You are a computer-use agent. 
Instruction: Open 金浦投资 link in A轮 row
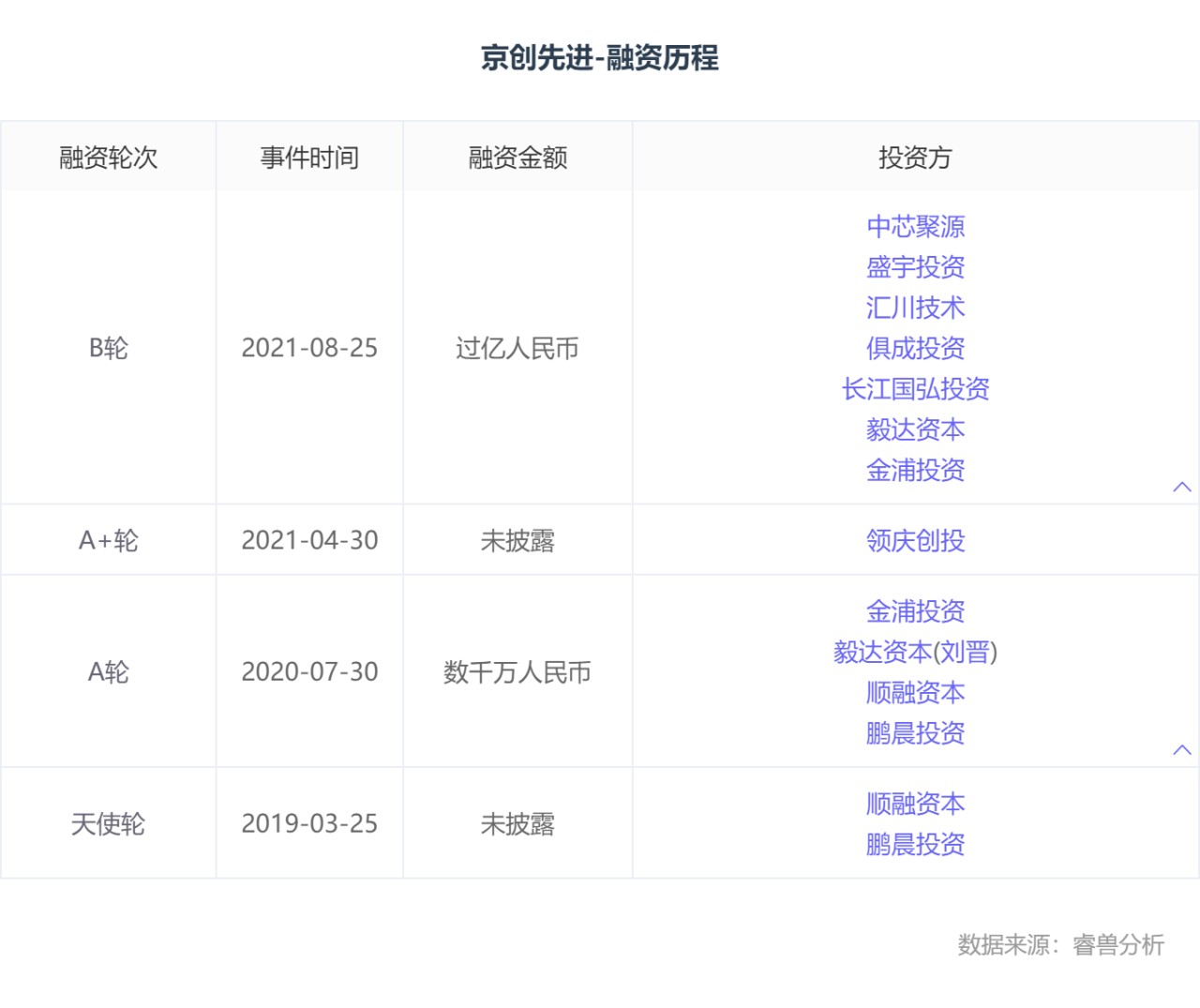click(x=915, y=611)
